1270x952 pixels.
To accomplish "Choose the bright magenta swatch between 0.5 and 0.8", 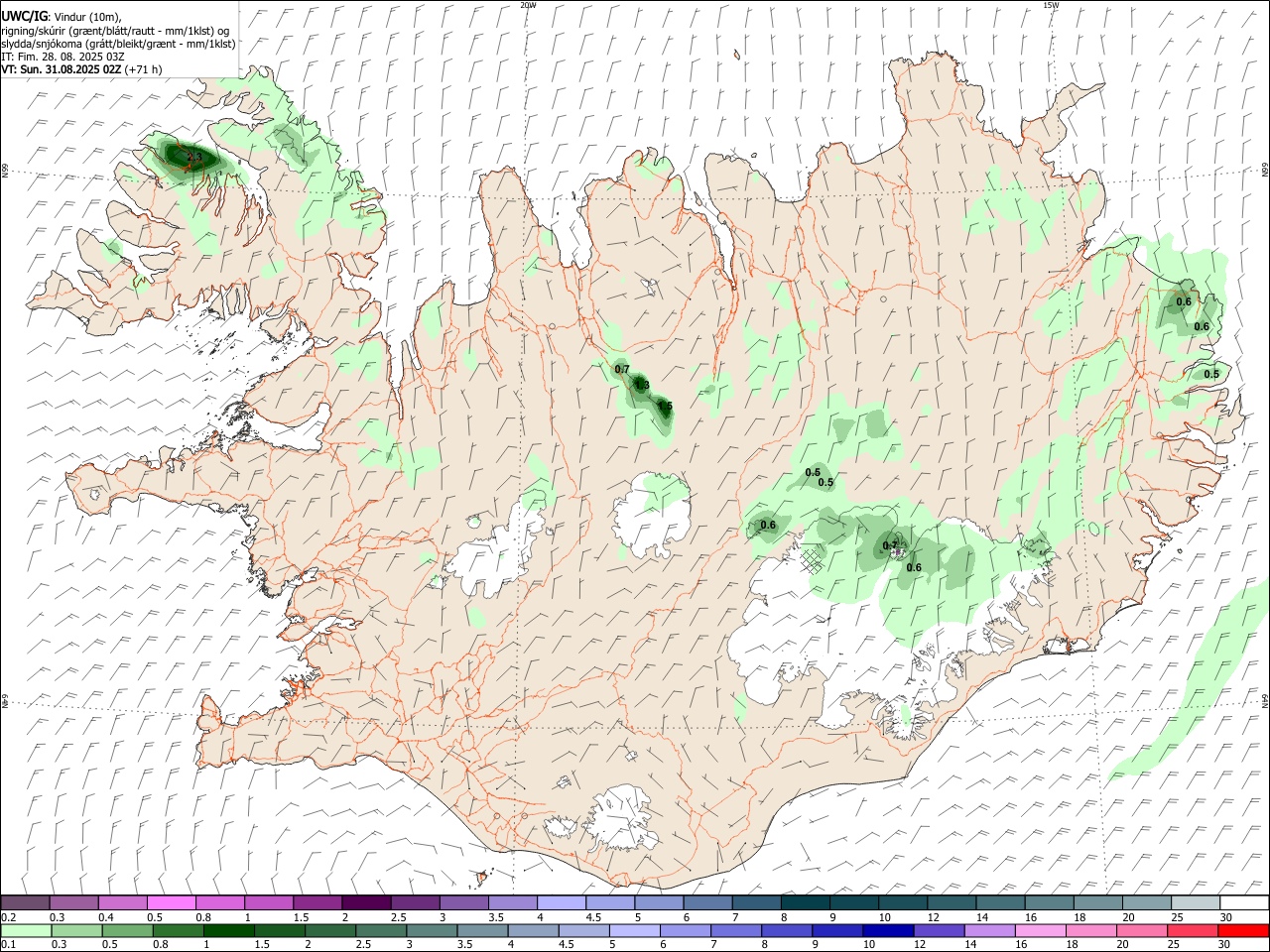I will pyautogui.click(x=173, y=902).
